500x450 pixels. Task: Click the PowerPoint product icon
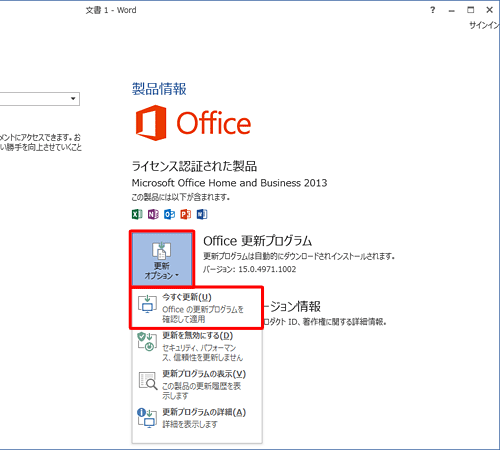(x=186, y=214)
